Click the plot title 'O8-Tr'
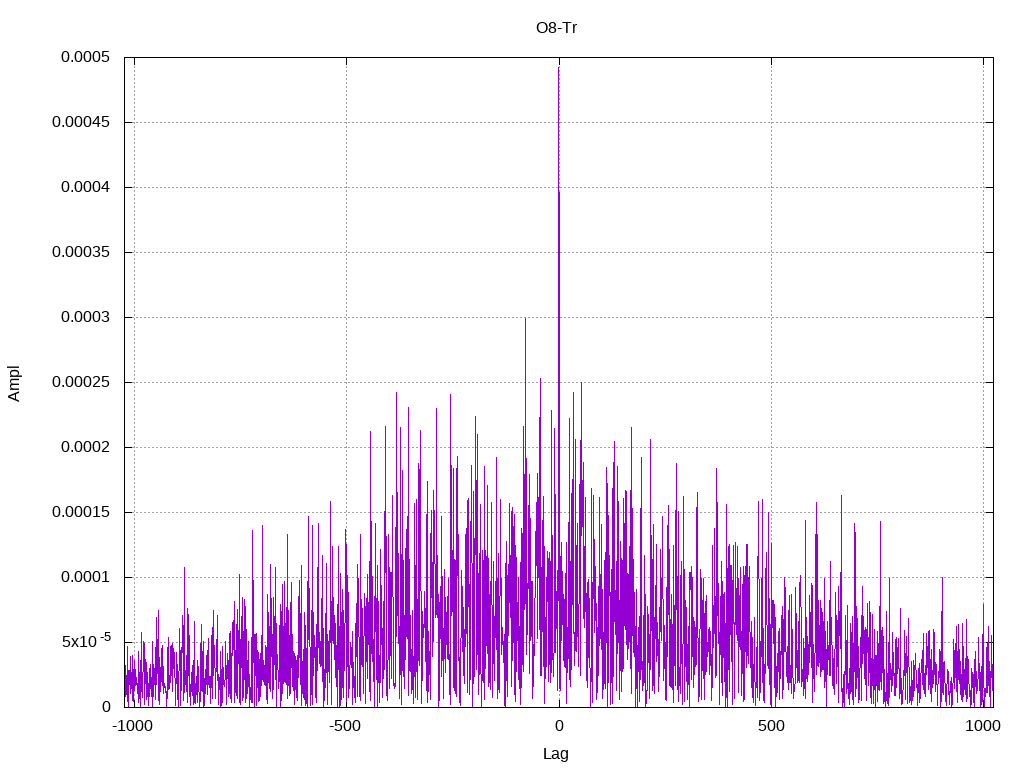 [x=556, y=28]
